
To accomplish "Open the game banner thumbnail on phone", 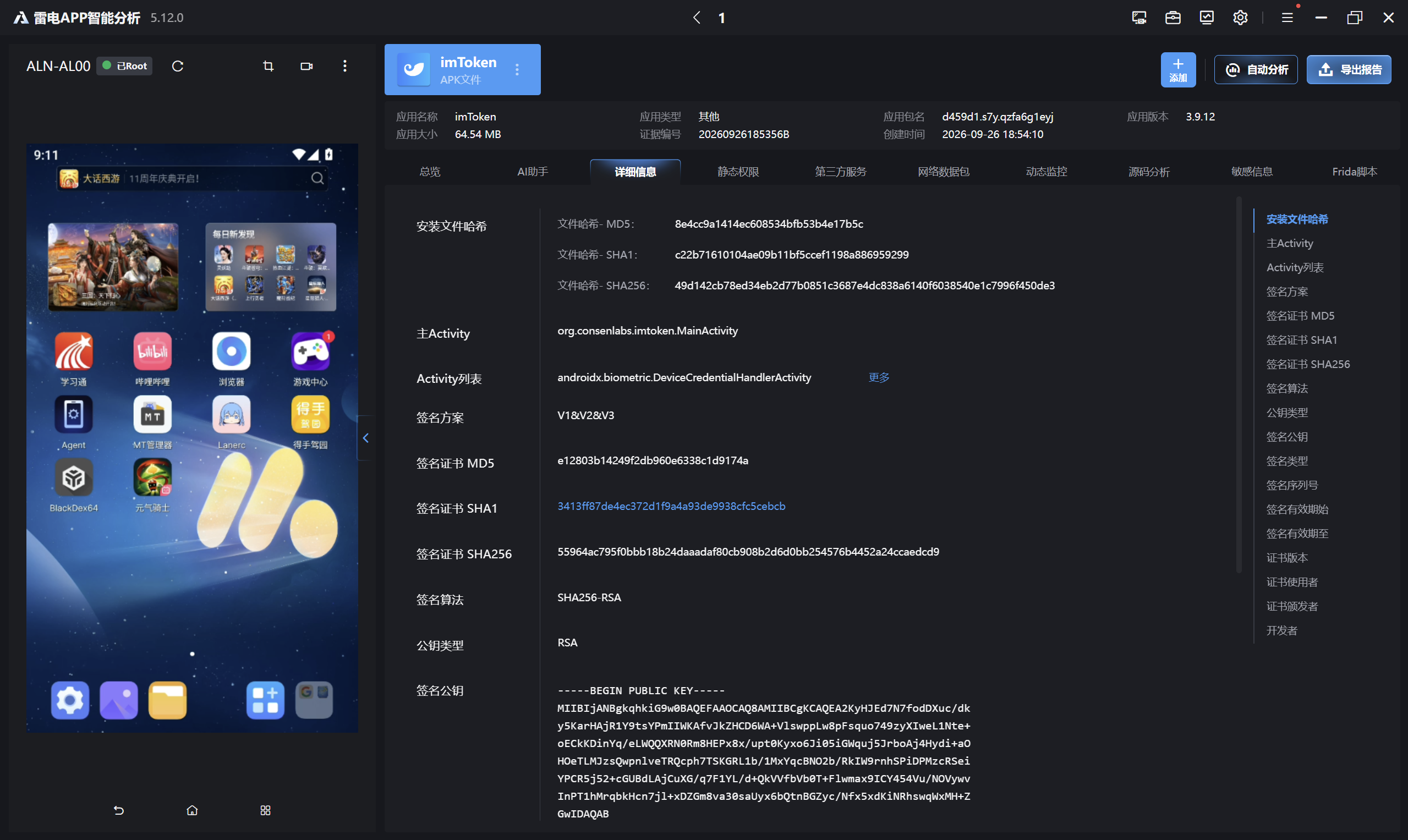I will tap(113, 267).
